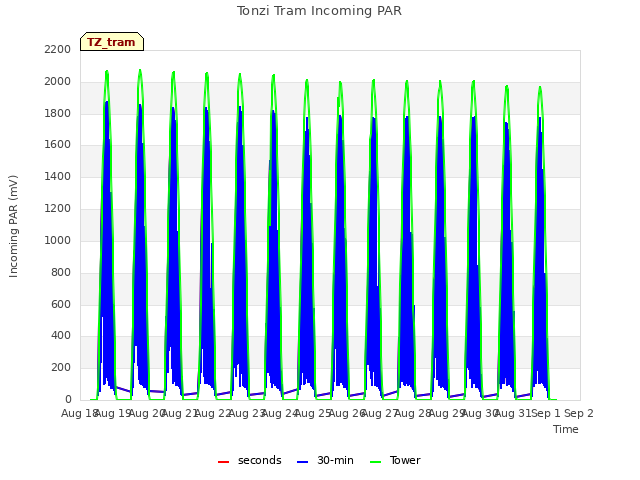Click the 1400 y-axis tick label
Viewport: 640px width, 480px height.
[x=58, y=177]
